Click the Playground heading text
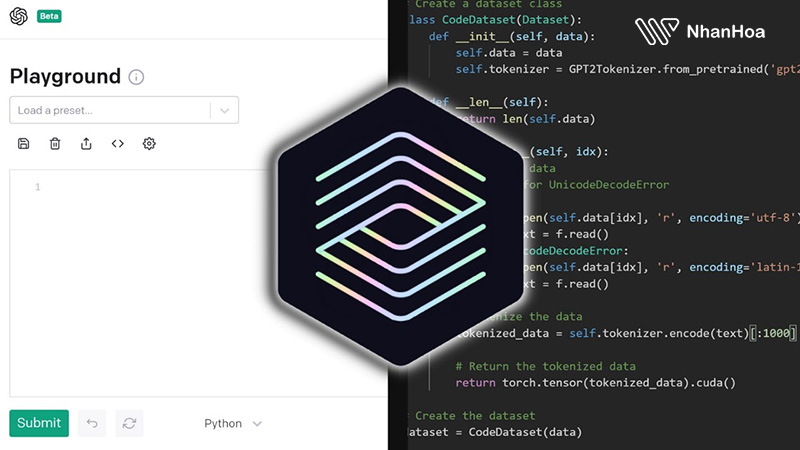 tap(65, 77)
